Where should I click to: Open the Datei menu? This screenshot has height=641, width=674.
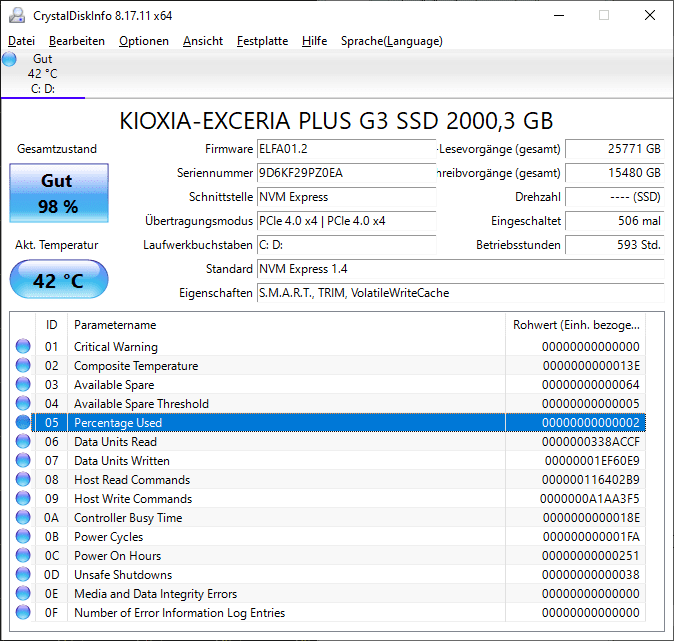21,41
